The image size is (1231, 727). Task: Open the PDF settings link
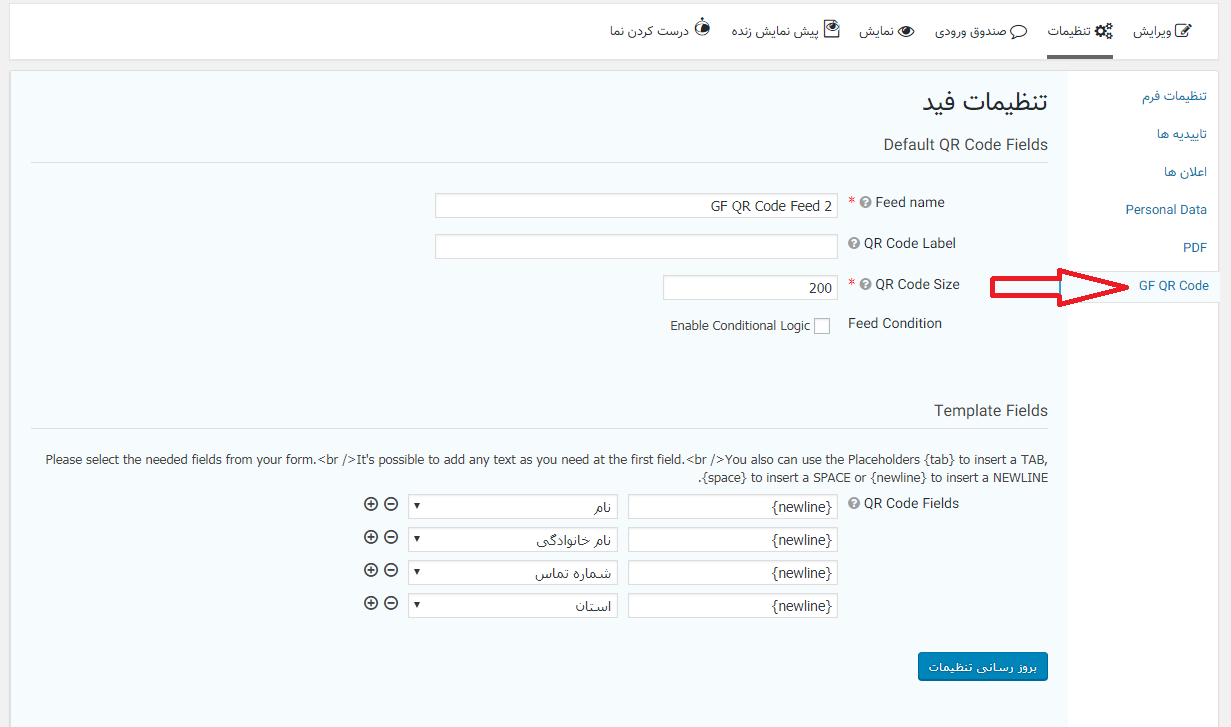(1194, 248)
